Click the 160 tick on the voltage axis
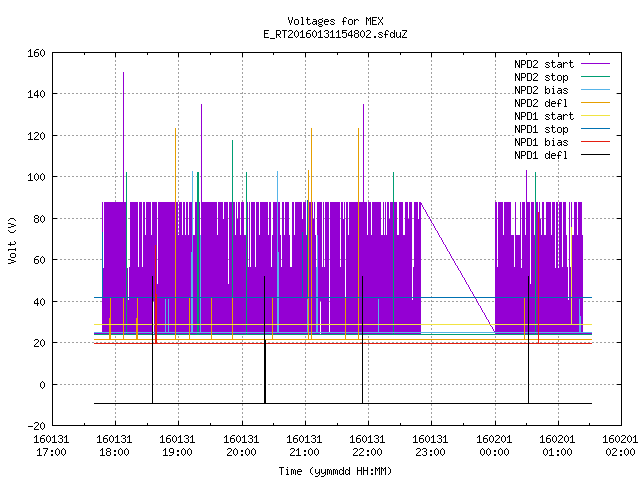640x480 pixels. coord(36,53)
